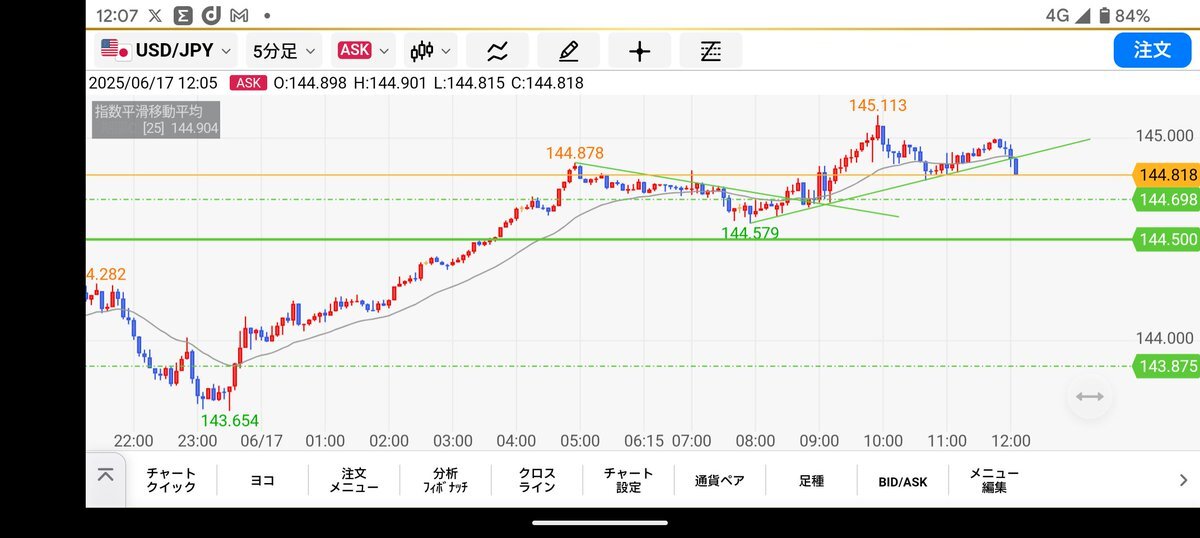Open the 注文メニュー order menu
Screen dimensions: 1200x538
(x=354, y=481)
